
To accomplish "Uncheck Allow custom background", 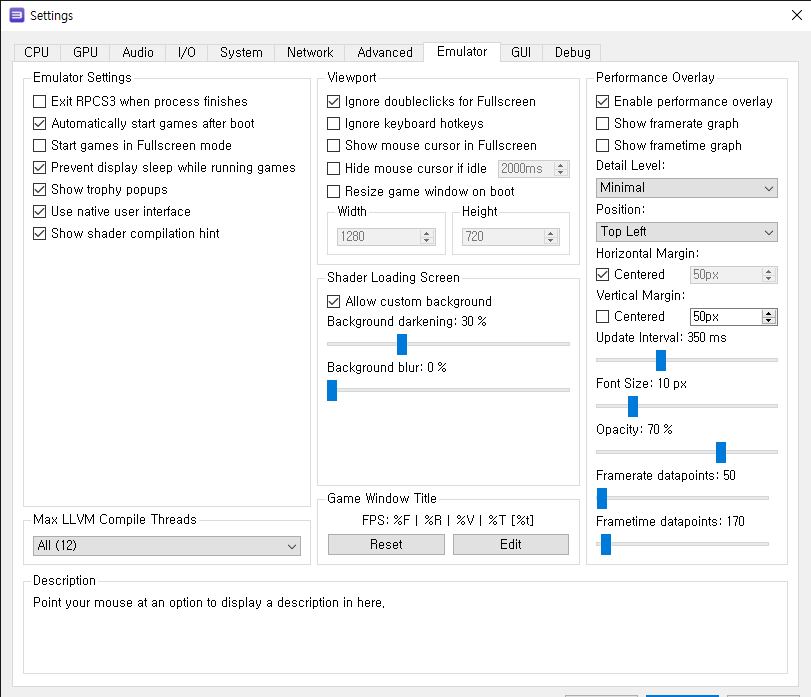I will (x=410, y=301).
